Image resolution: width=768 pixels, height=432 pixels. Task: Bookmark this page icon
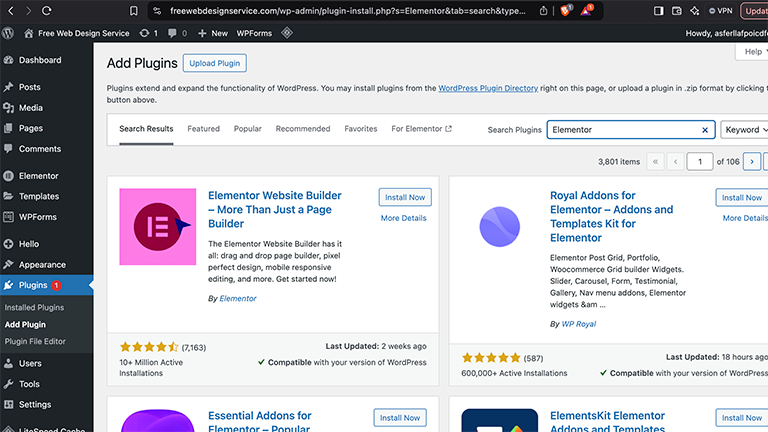pos(134,11)
